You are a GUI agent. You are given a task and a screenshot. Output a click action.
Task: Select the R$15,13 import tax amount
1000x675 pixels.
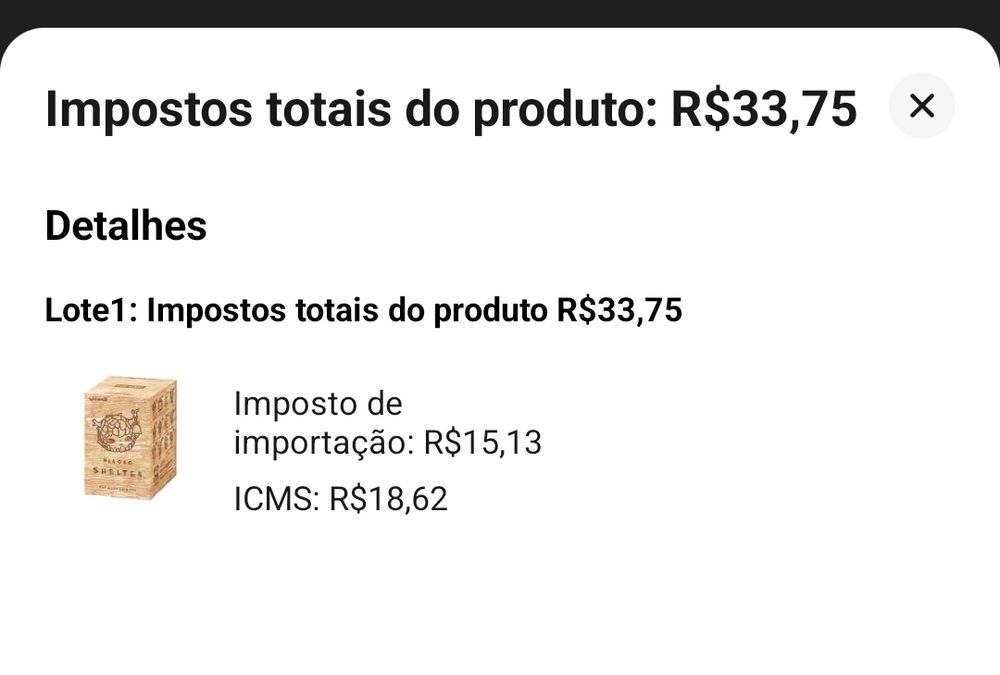coord(482,443)
